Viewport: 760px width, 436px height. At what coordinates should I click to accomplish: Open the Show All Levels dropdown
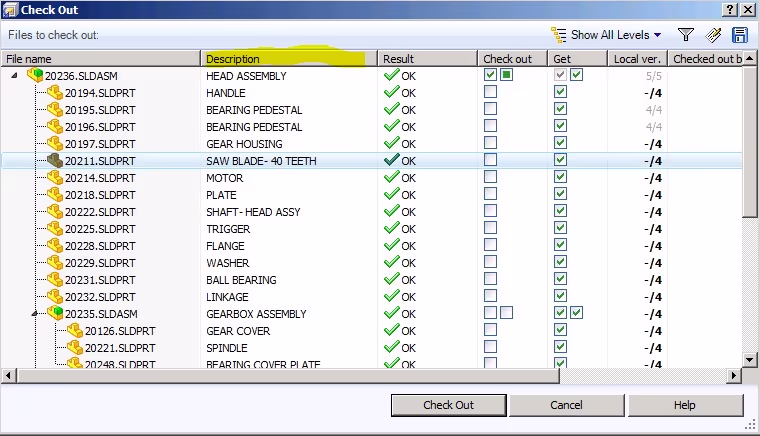click(657, 35)
